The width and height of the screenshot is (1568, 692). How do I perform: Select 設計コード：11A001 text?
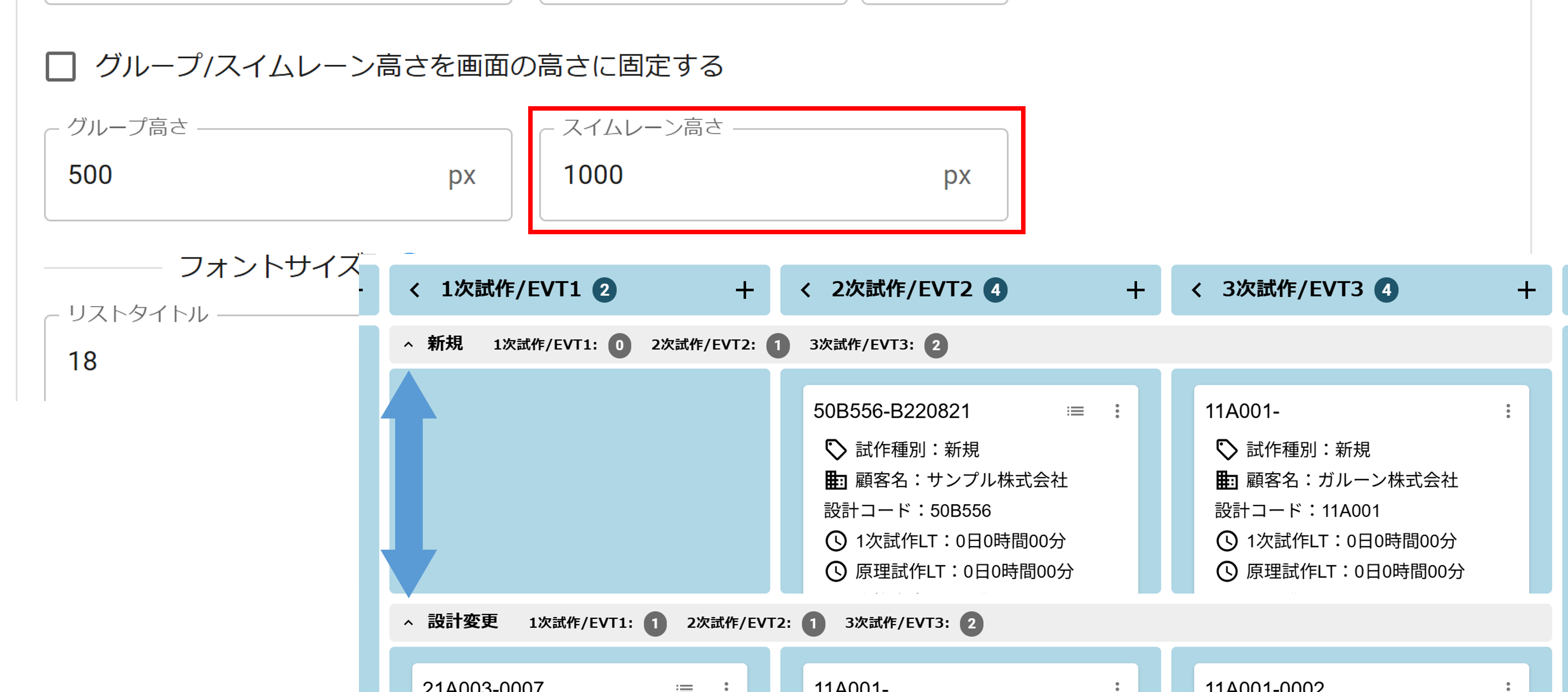(x=1297, y=510)
